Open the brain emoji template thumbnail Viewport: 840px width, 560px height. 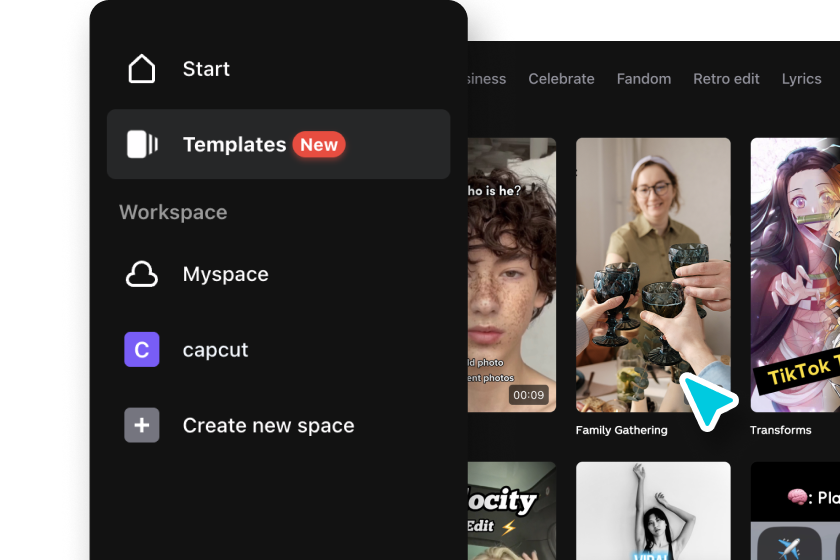coord(795,511)
